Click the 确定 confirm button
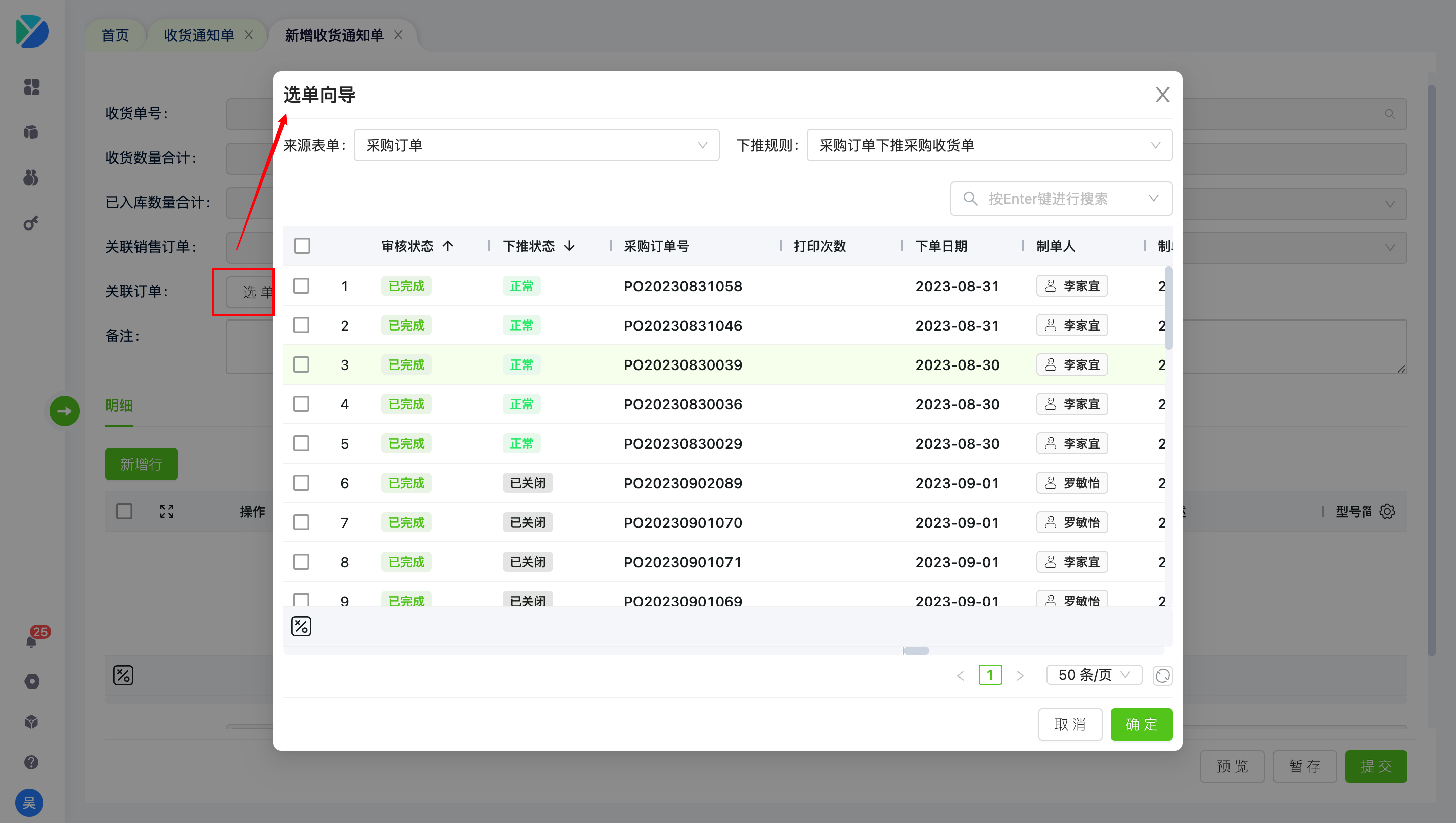 coord(1141,724)
